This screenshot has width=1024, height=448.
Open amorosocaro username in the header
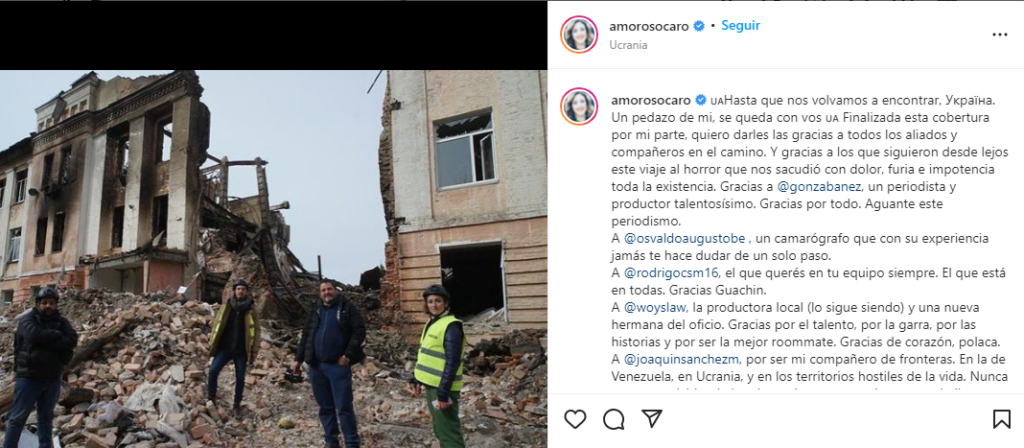click(x=649, y=27)
